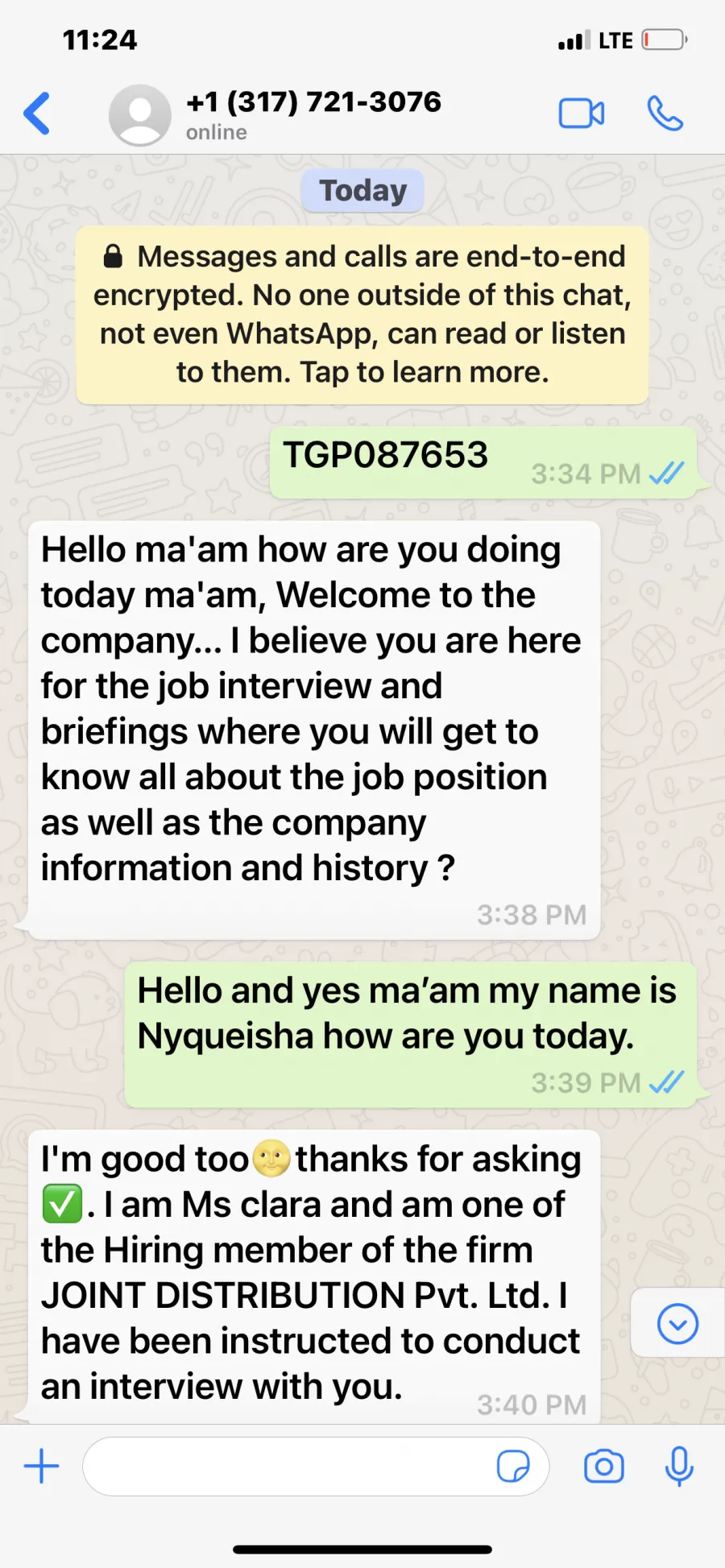Tap the message text input field
The height and width of the screenshot is (1568, 725).
[316, 1467]
